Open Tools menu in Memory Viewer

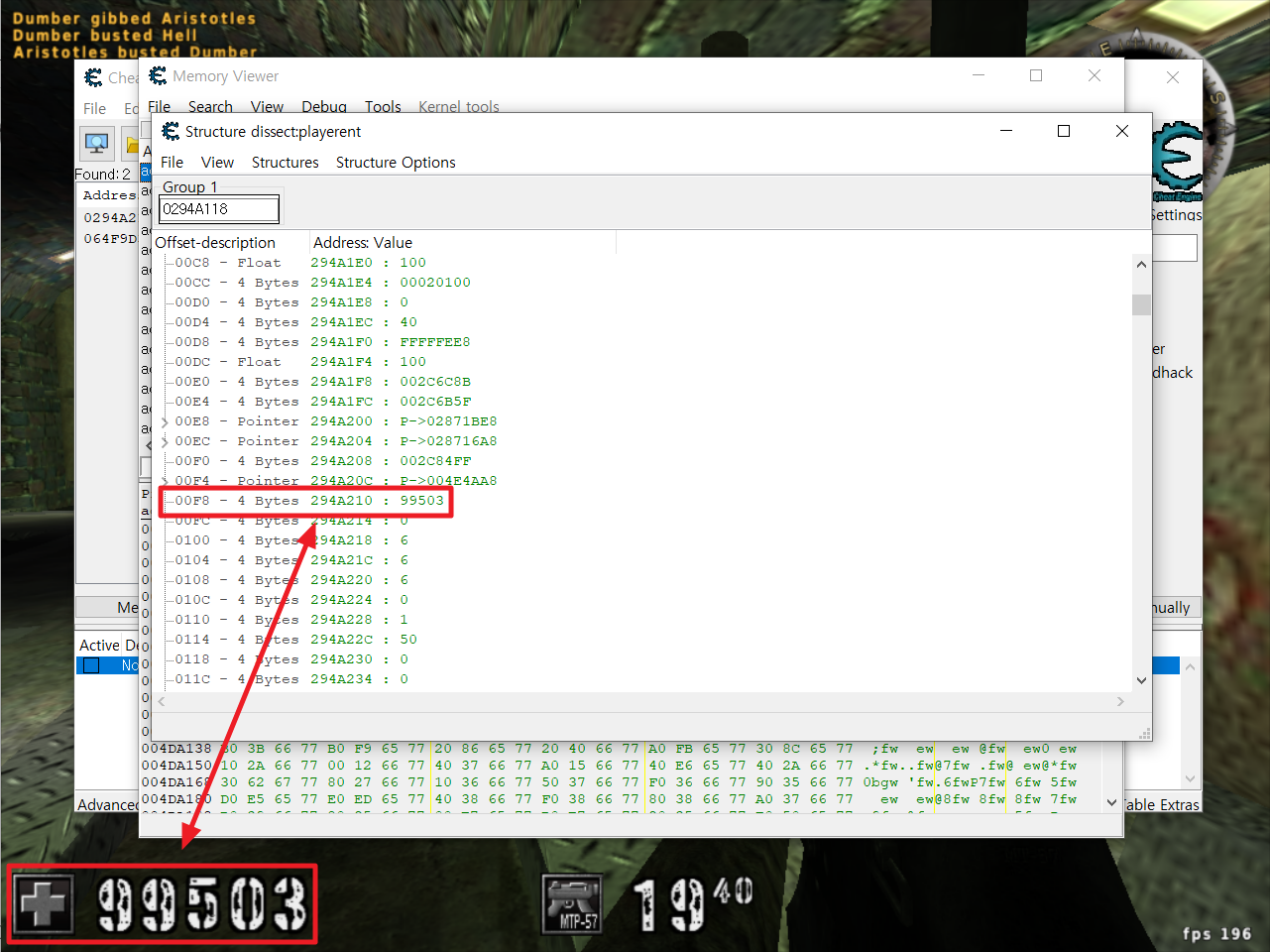coord(383,107)
